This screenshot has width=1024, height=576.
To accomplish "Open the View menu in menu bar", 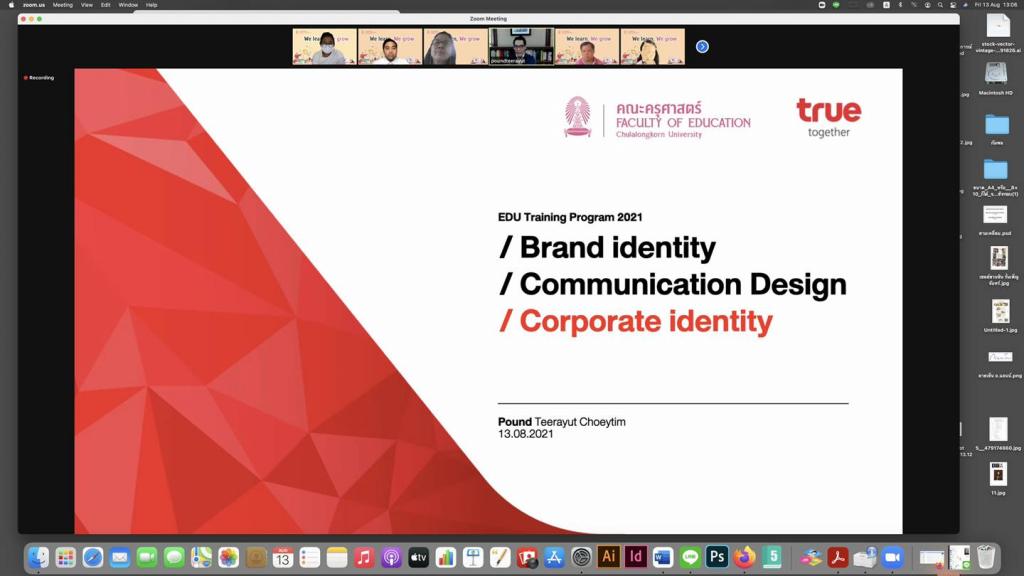I will (86, 5).
